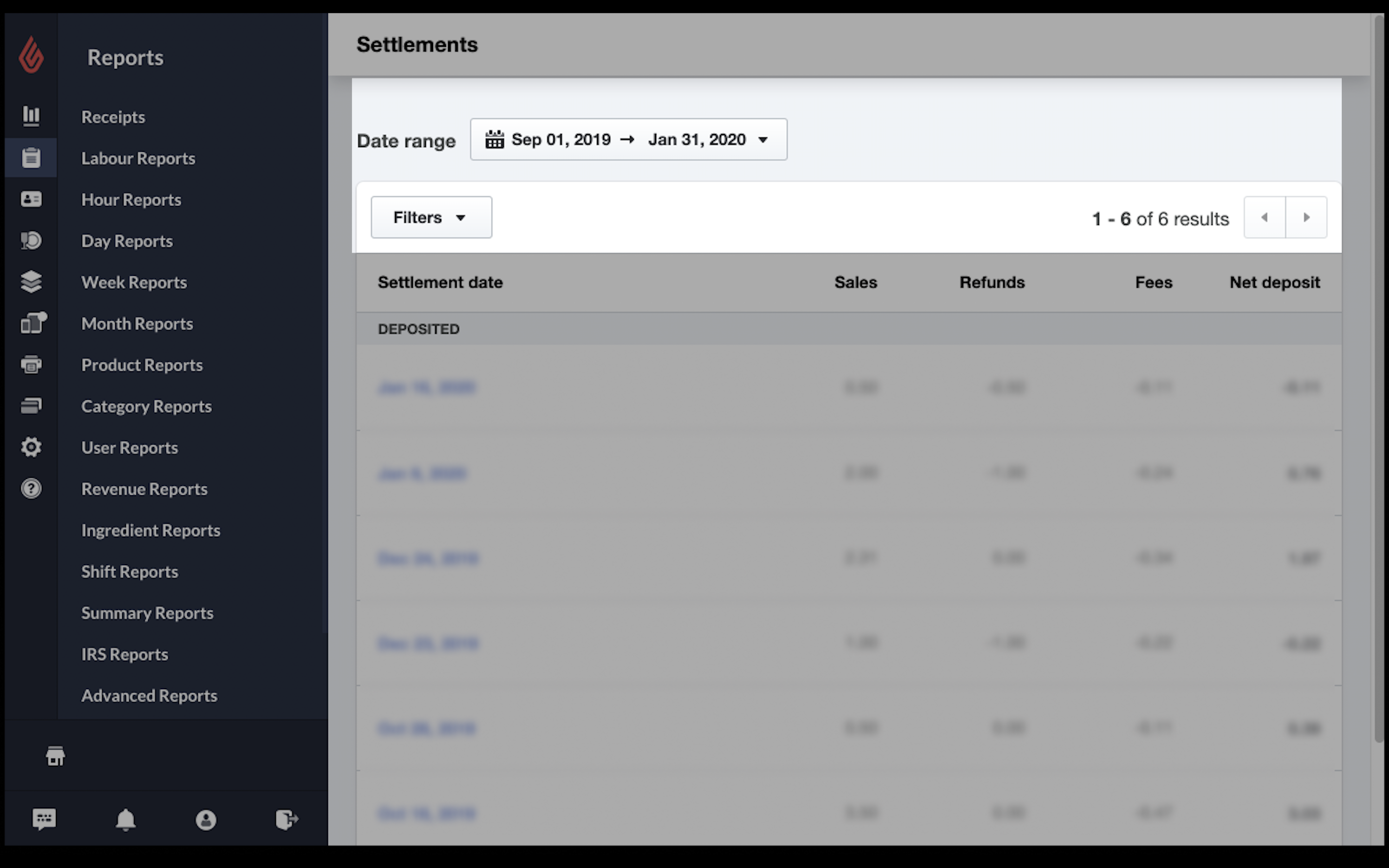
Task: Click the devices sidebar icon
Action: pos(33,323)
